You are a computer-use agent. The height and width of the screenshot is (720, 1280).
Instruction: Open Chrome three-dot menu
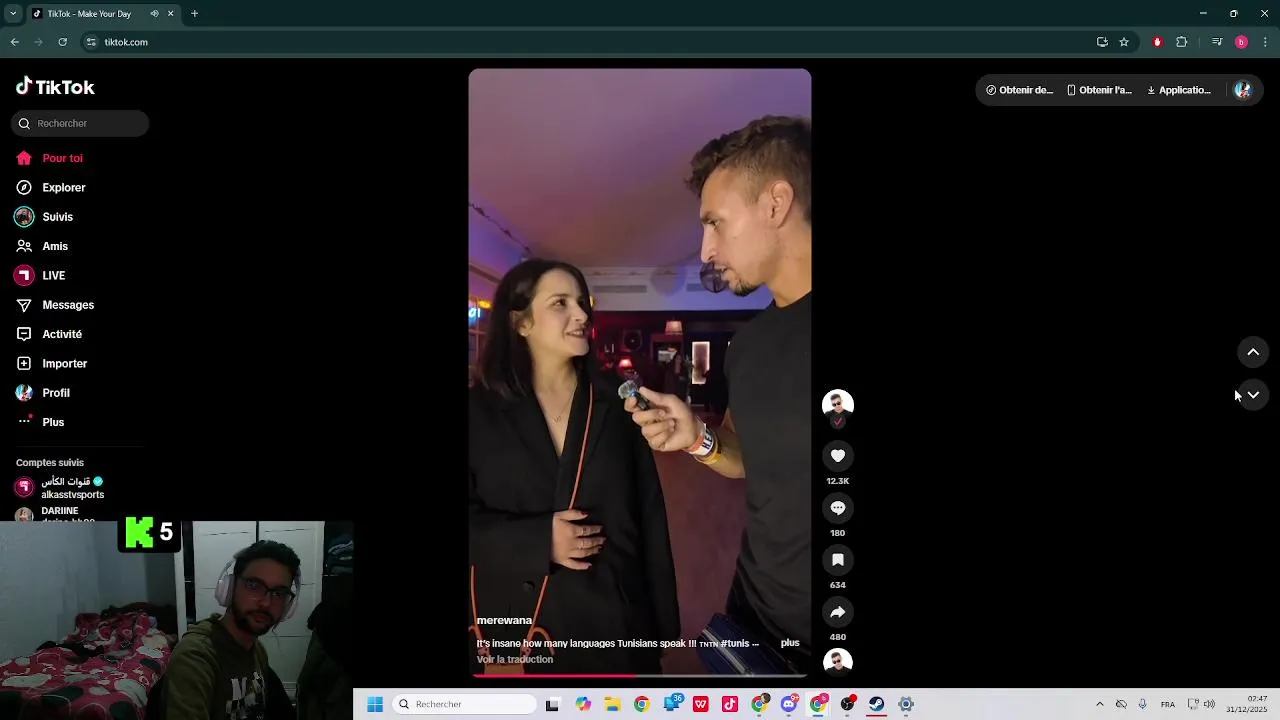pos(1265,42)
